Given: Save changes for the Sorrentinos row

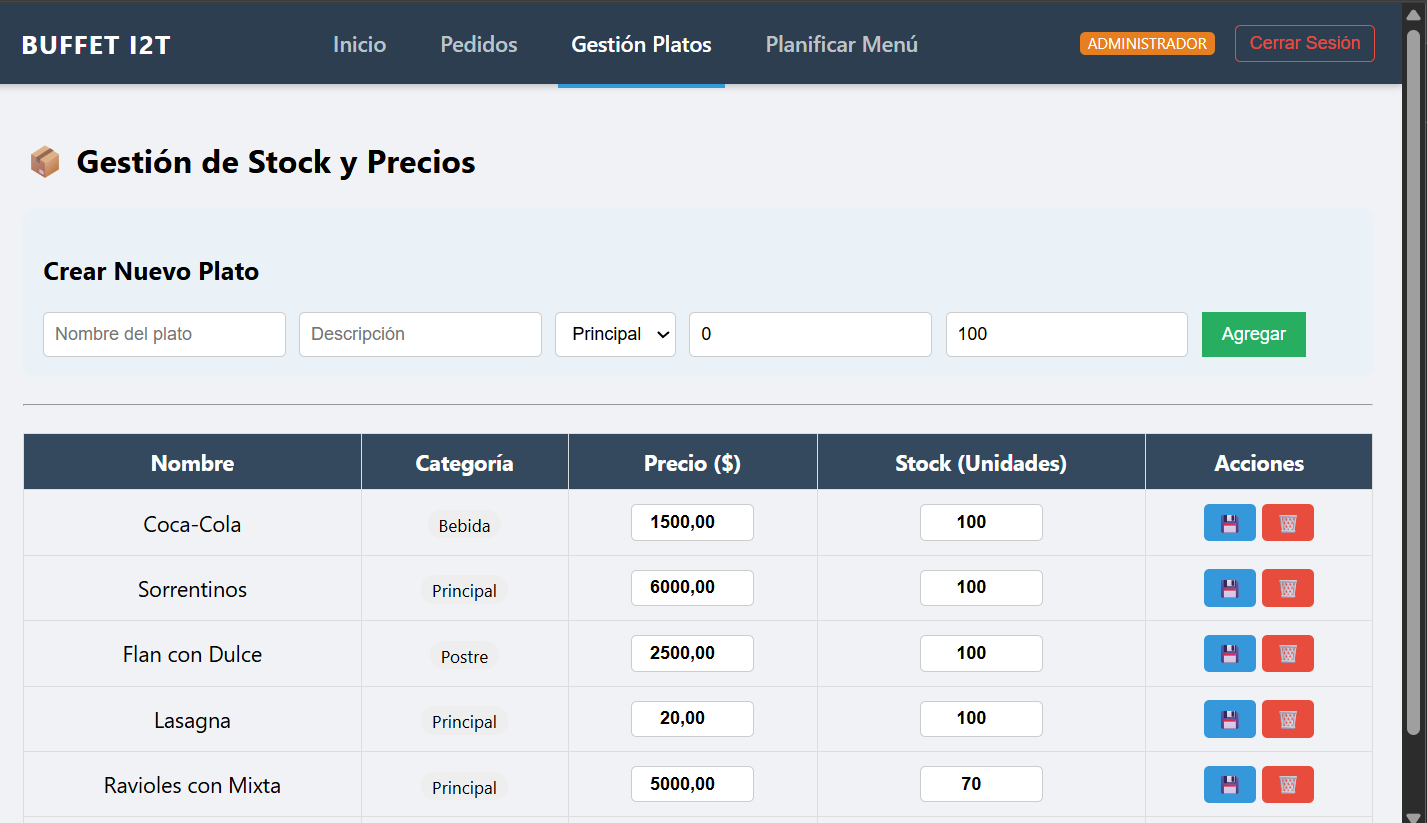Looking at the screenshot, I should click(x=1229, y=588).
